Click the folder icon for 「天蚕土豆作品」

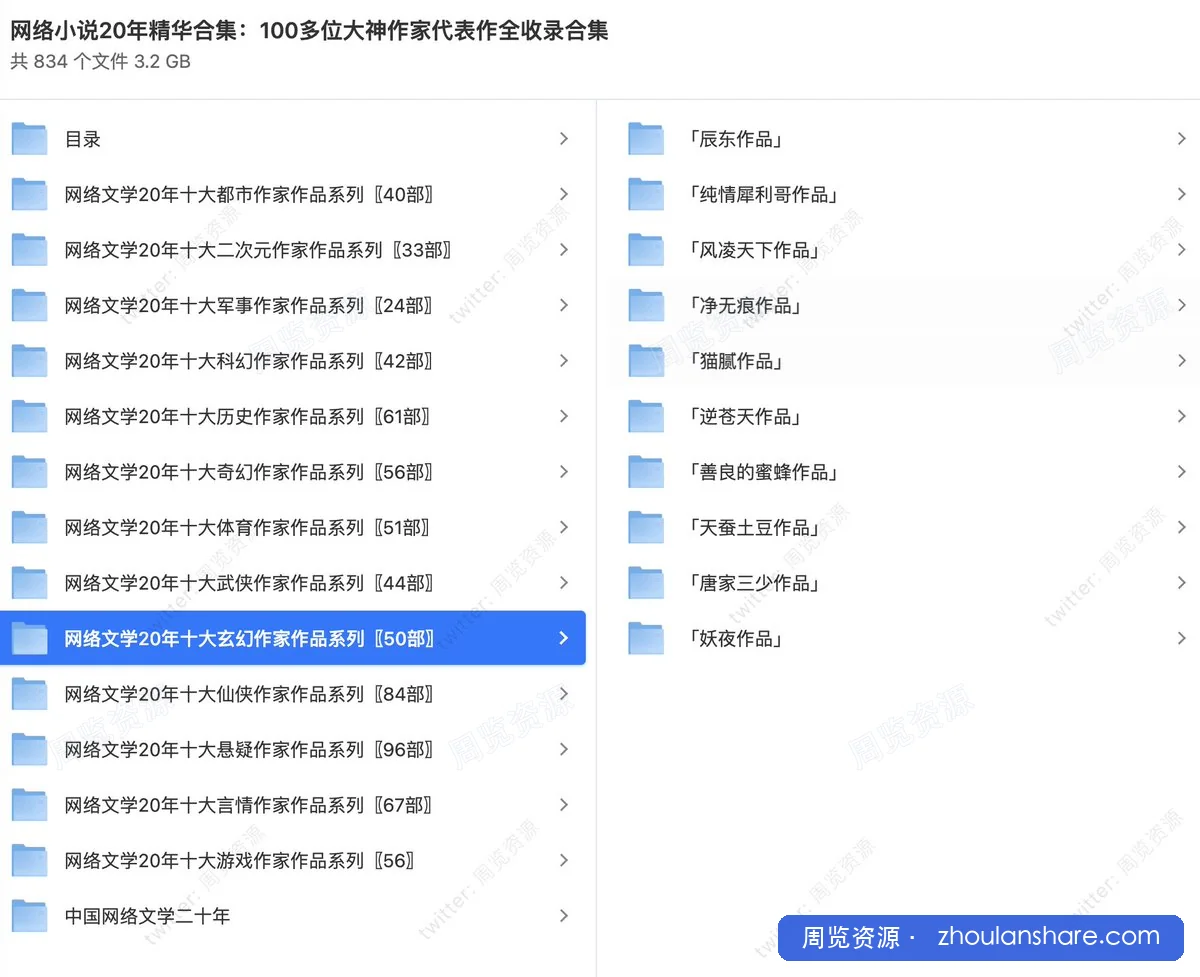coord(646,527)
